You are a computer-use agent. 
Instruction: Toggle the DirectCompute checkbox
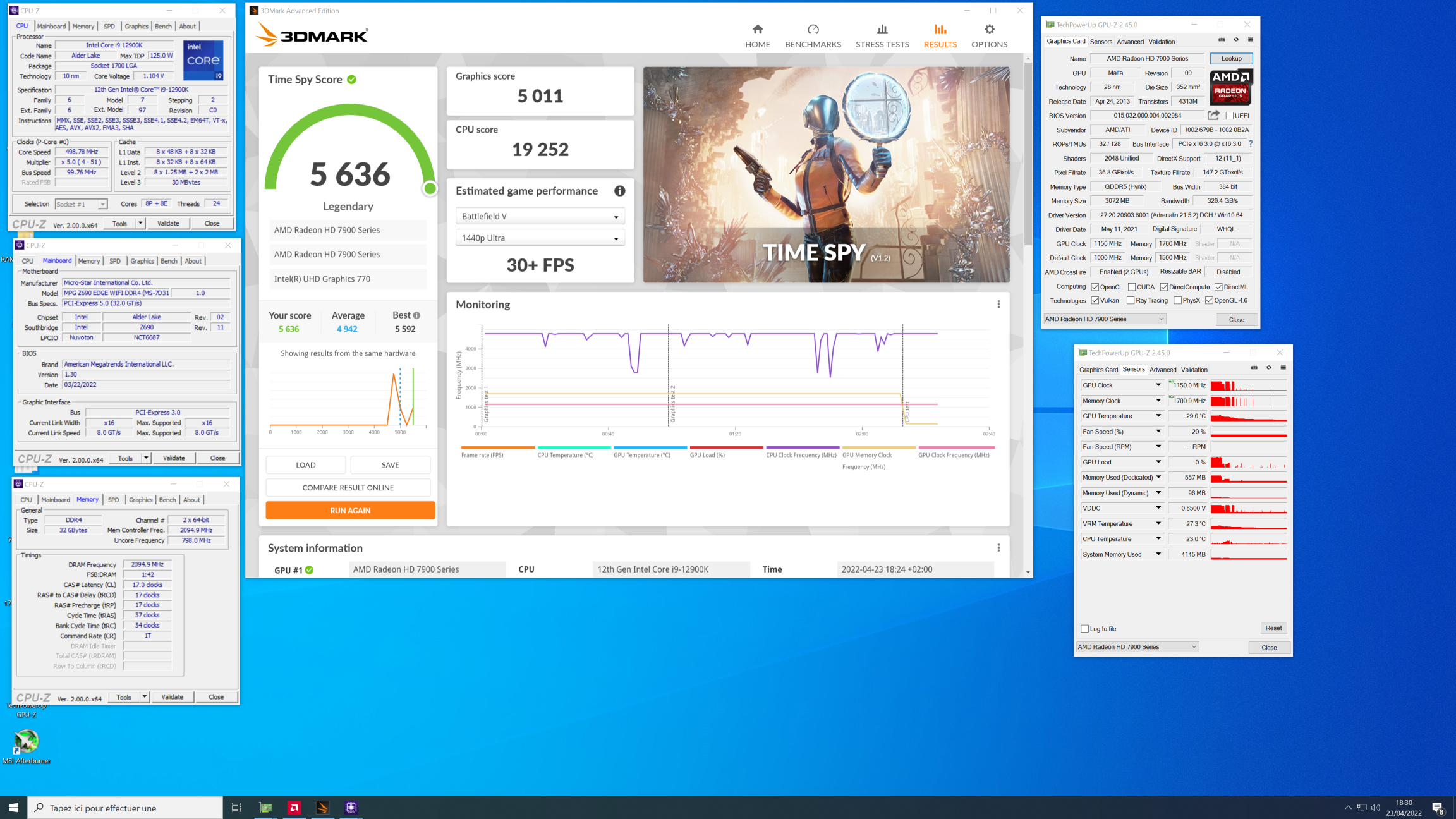(1163, 287)
